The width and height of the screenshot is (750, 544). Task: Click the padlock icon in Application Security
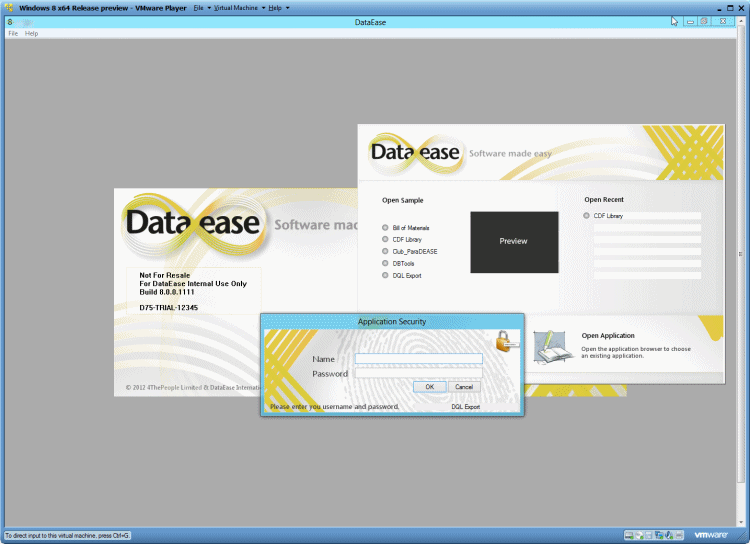tap(505, 341)
